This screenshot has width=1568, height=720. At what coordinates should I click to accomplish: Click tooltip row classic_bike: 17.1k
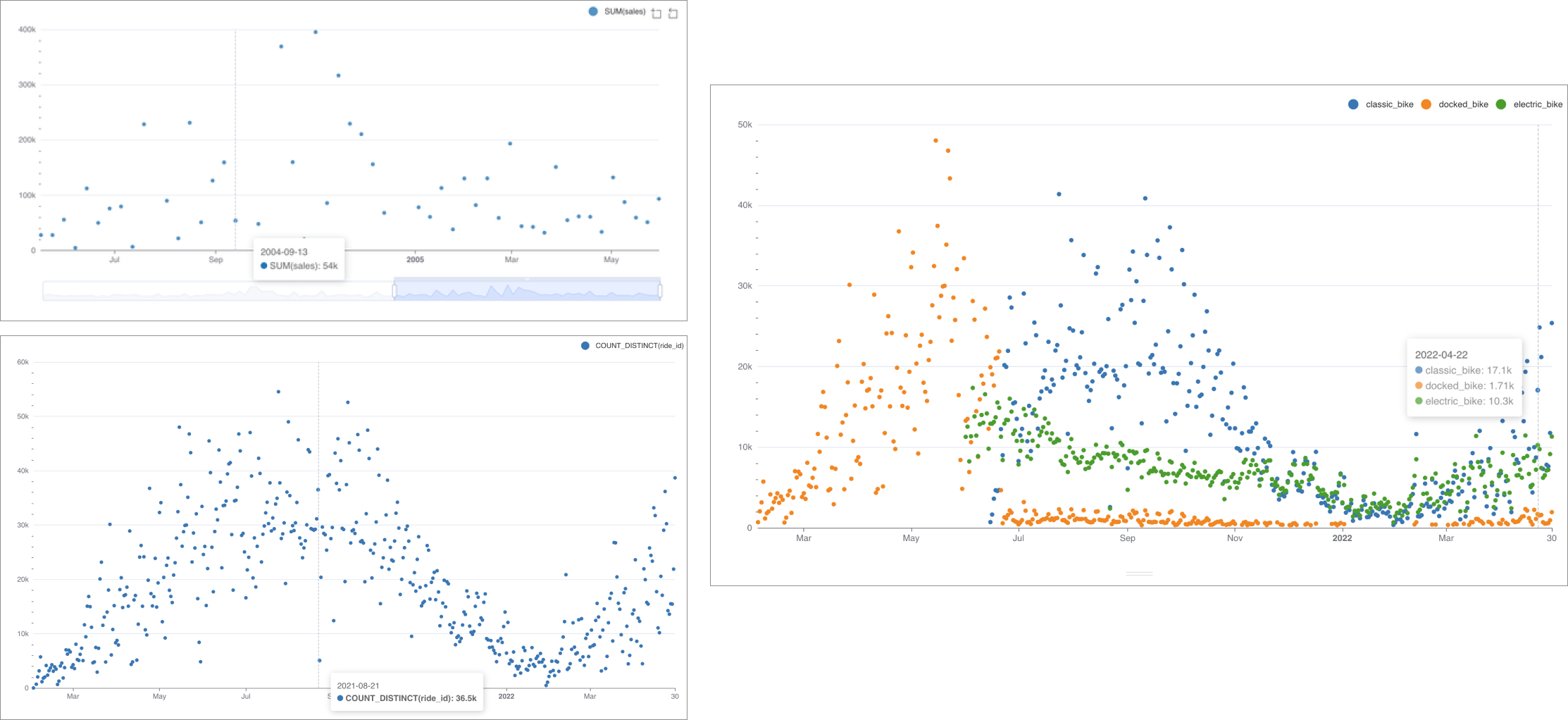click(x=1463, y=371)
